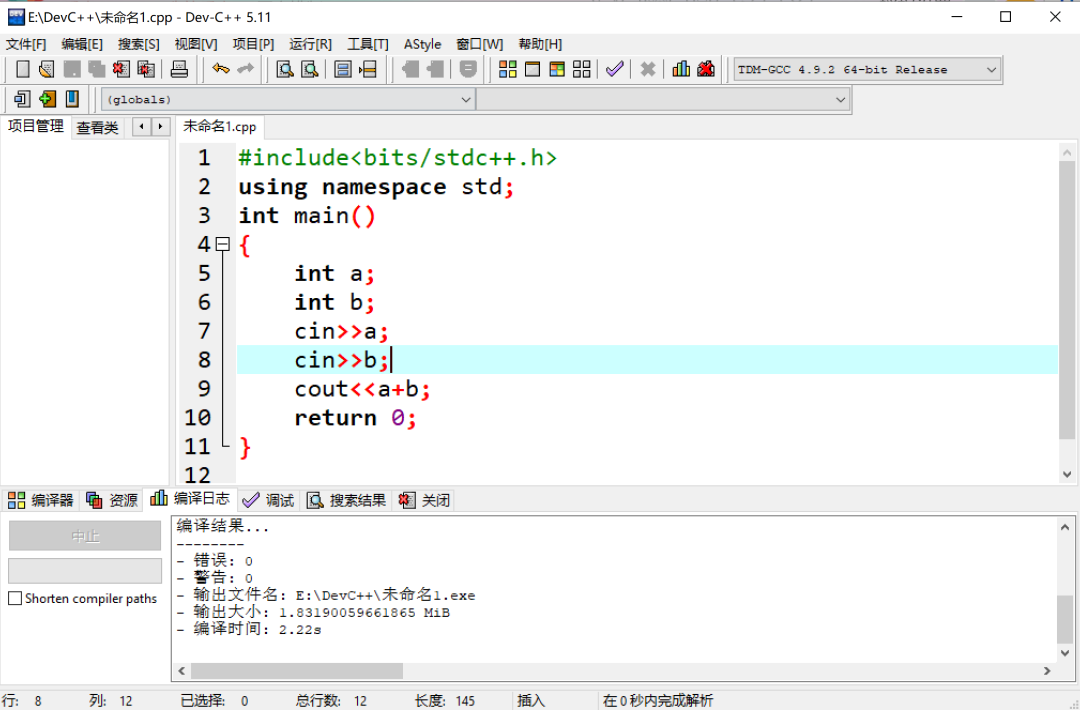Open the 编辑[E] menu

[x=82, y=44]
